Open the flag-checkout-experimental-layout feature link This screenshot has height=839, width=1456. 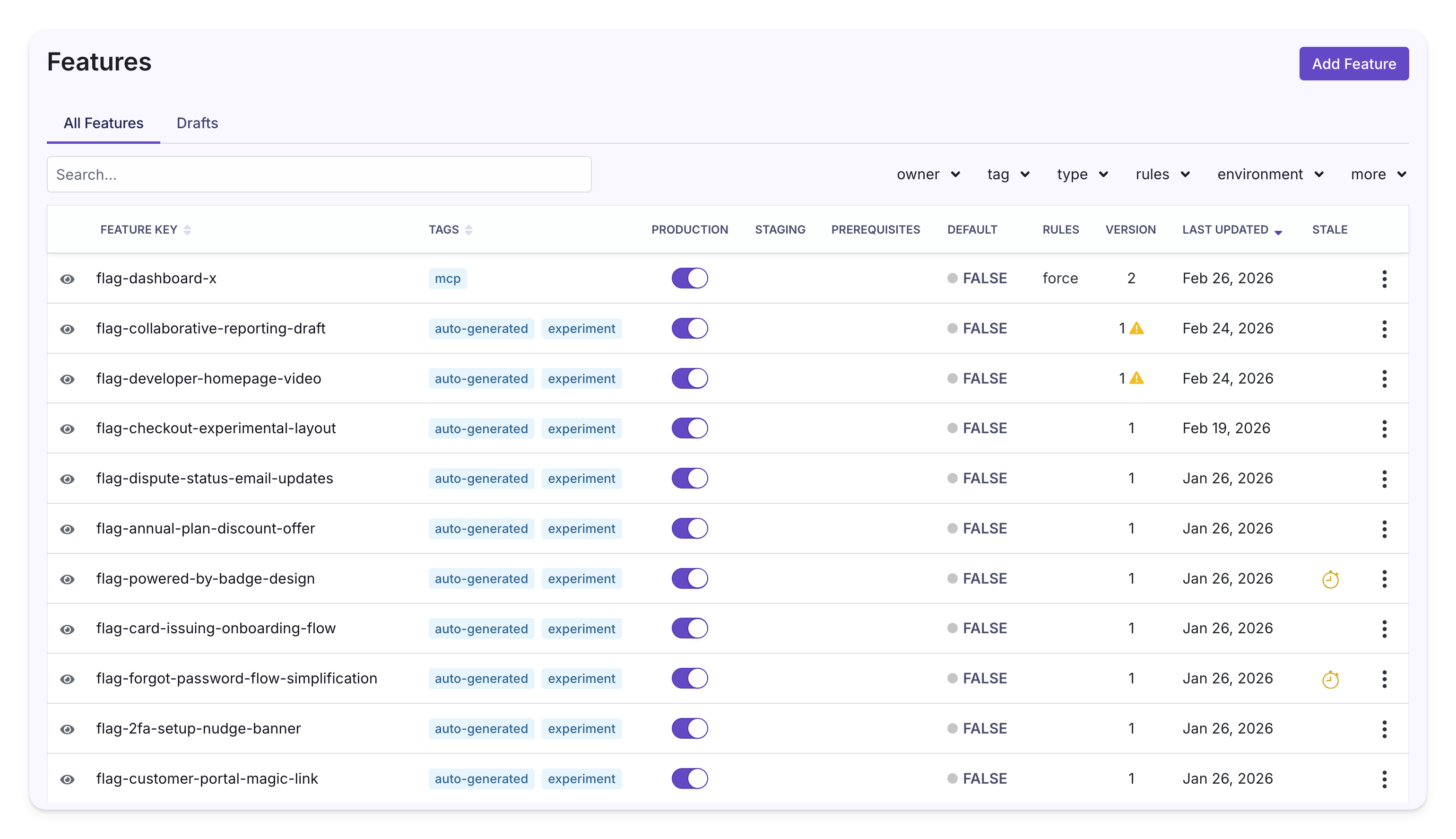216,428
